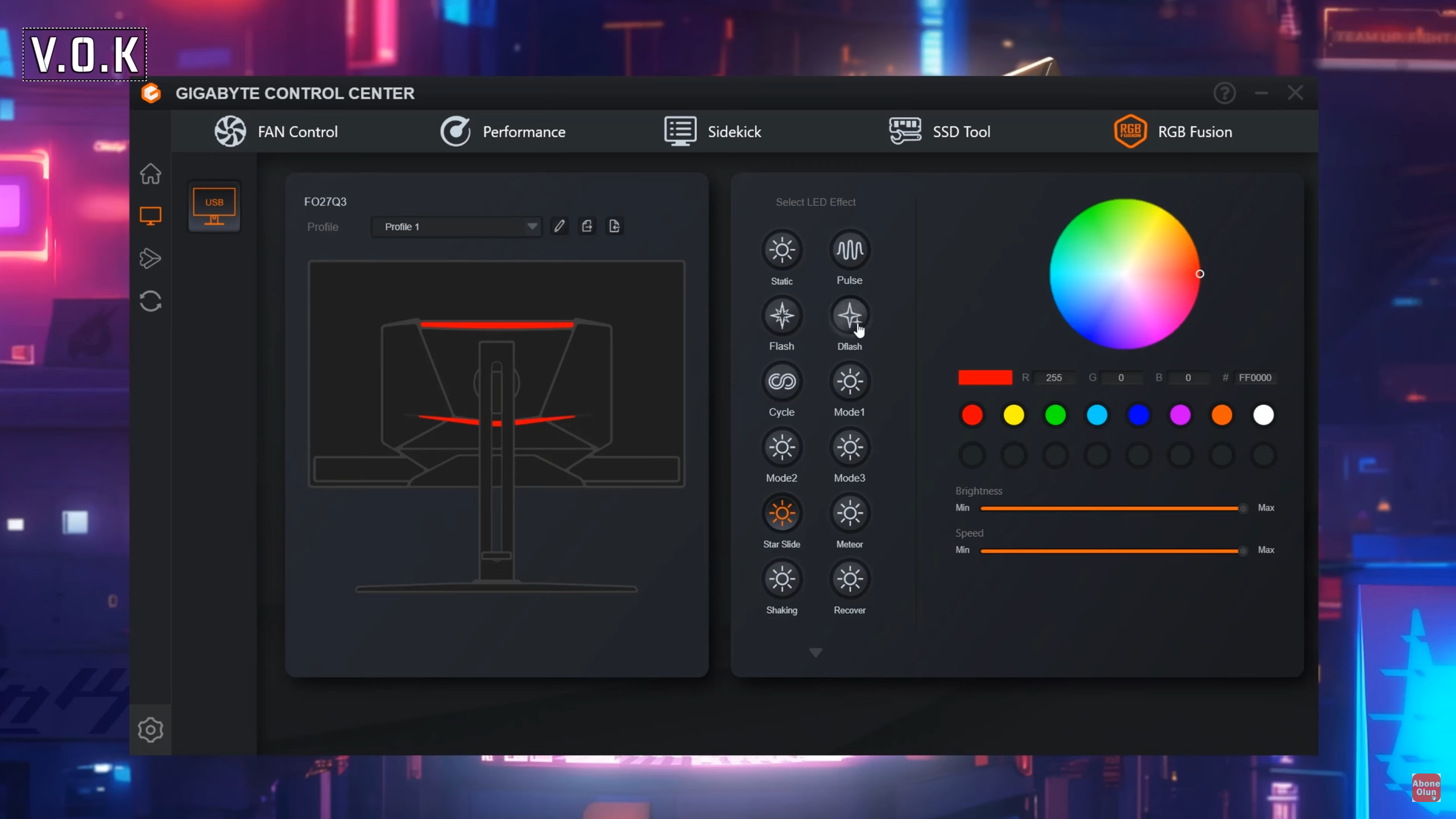Image resolution: width=1456 pixels, height=819 pixels.
Task: Pick the white preset color swatch
Action: [1263, 415]
